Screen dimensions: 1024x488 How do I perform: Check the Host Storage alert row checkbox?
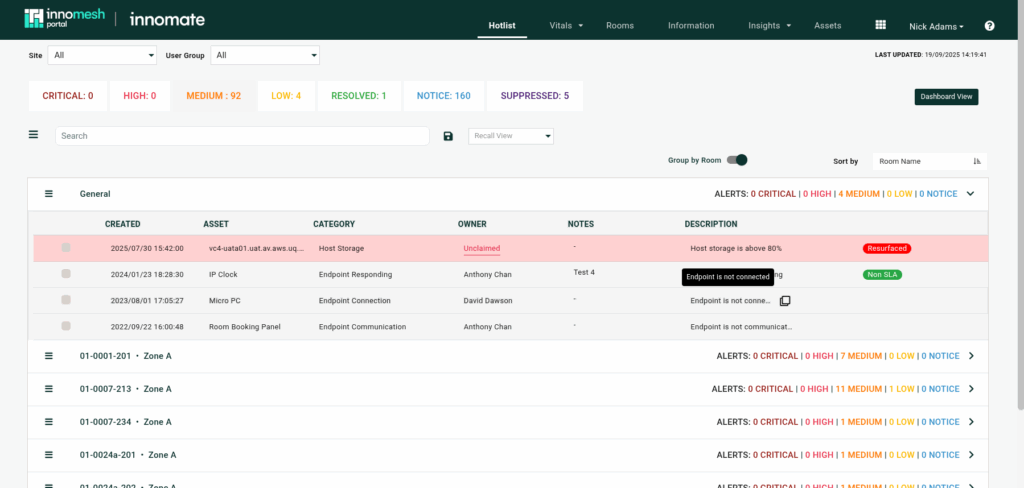point(66,248)
